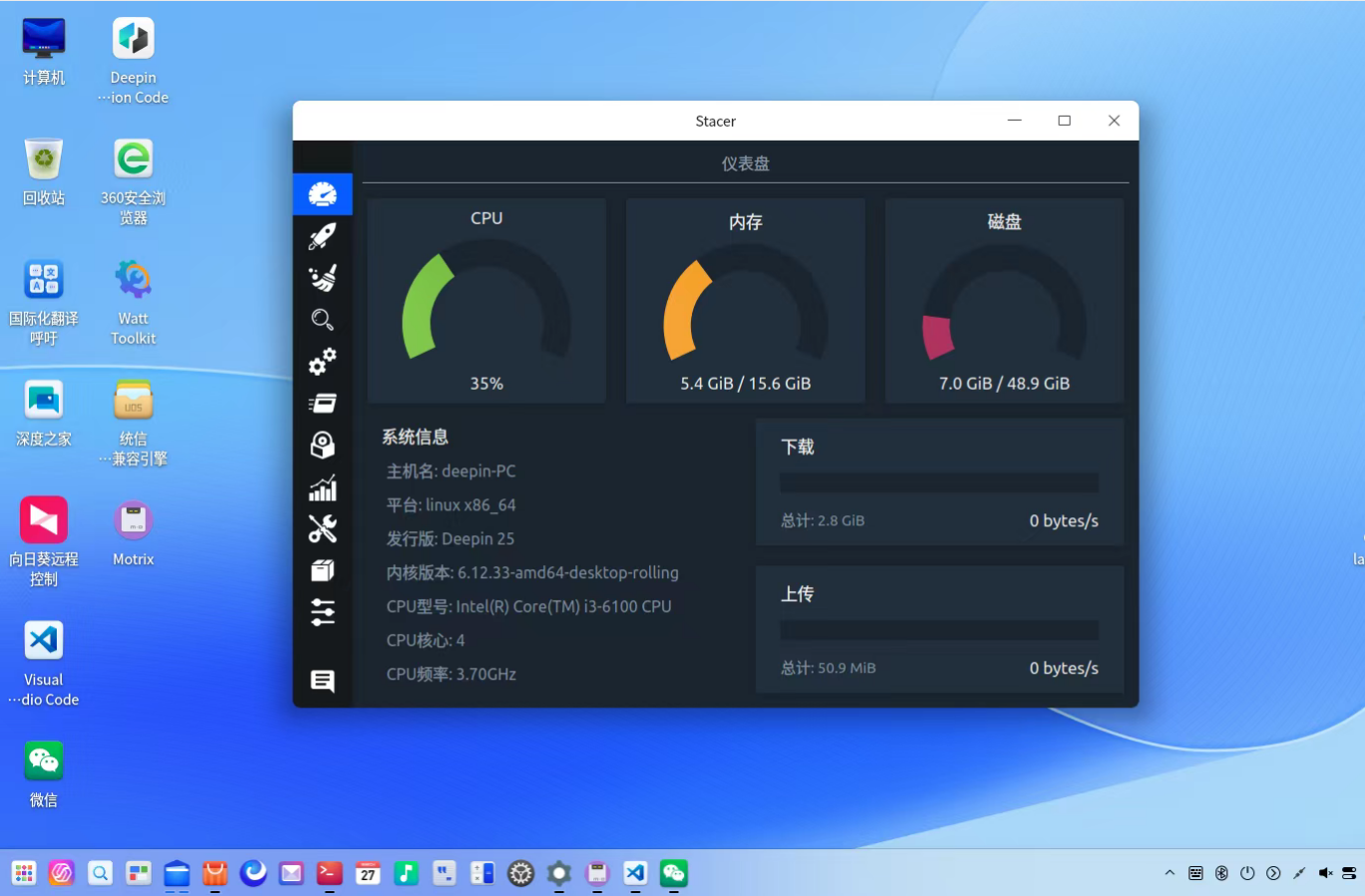Click the CPU频率: 3.70GHz line

(x=451, y=675)
